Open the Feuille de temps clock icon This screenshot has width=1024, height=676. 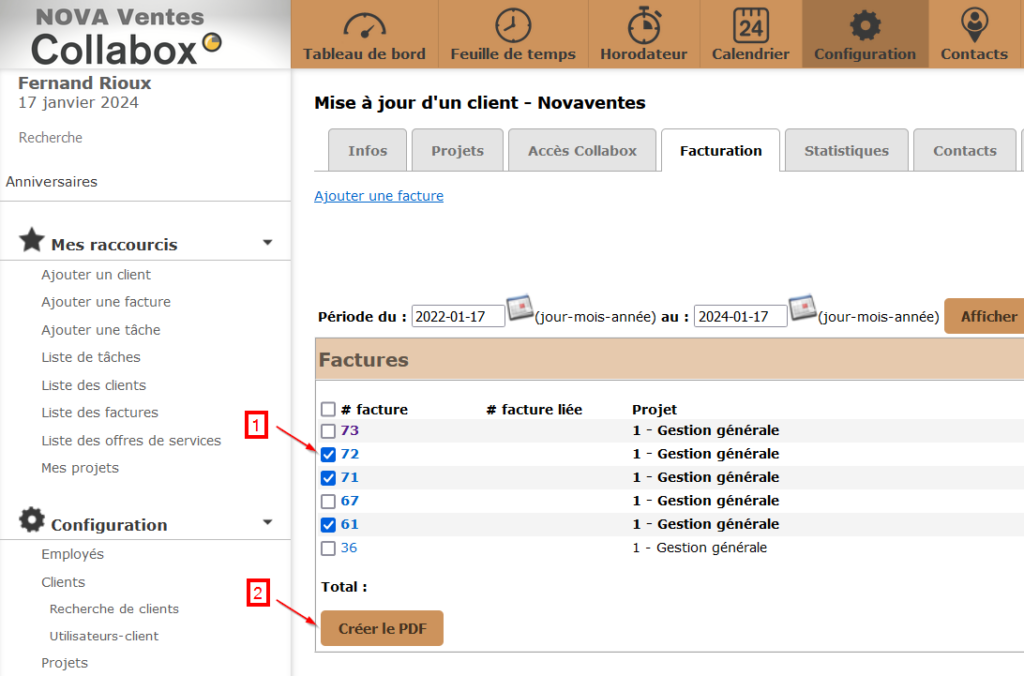tap(513, 26)
